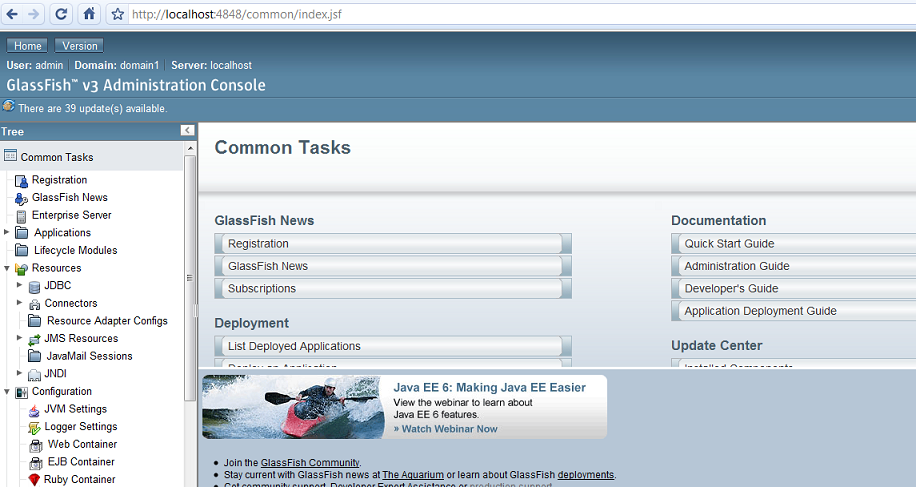Click the browser reload icon
The image size is (916, 487).
61,14
